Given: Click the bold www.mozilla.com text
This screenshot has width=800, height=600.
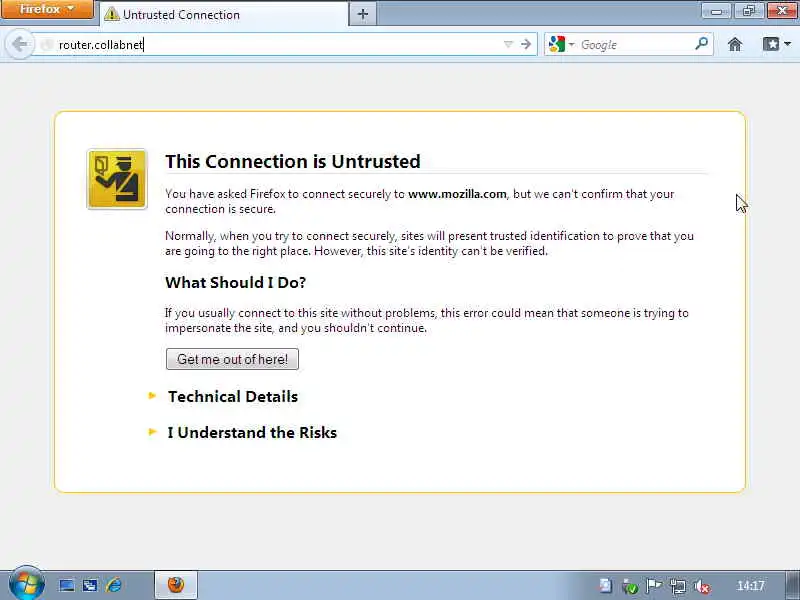Looking at the screenshot, I should pyautogui.click(x=457, y=194).
